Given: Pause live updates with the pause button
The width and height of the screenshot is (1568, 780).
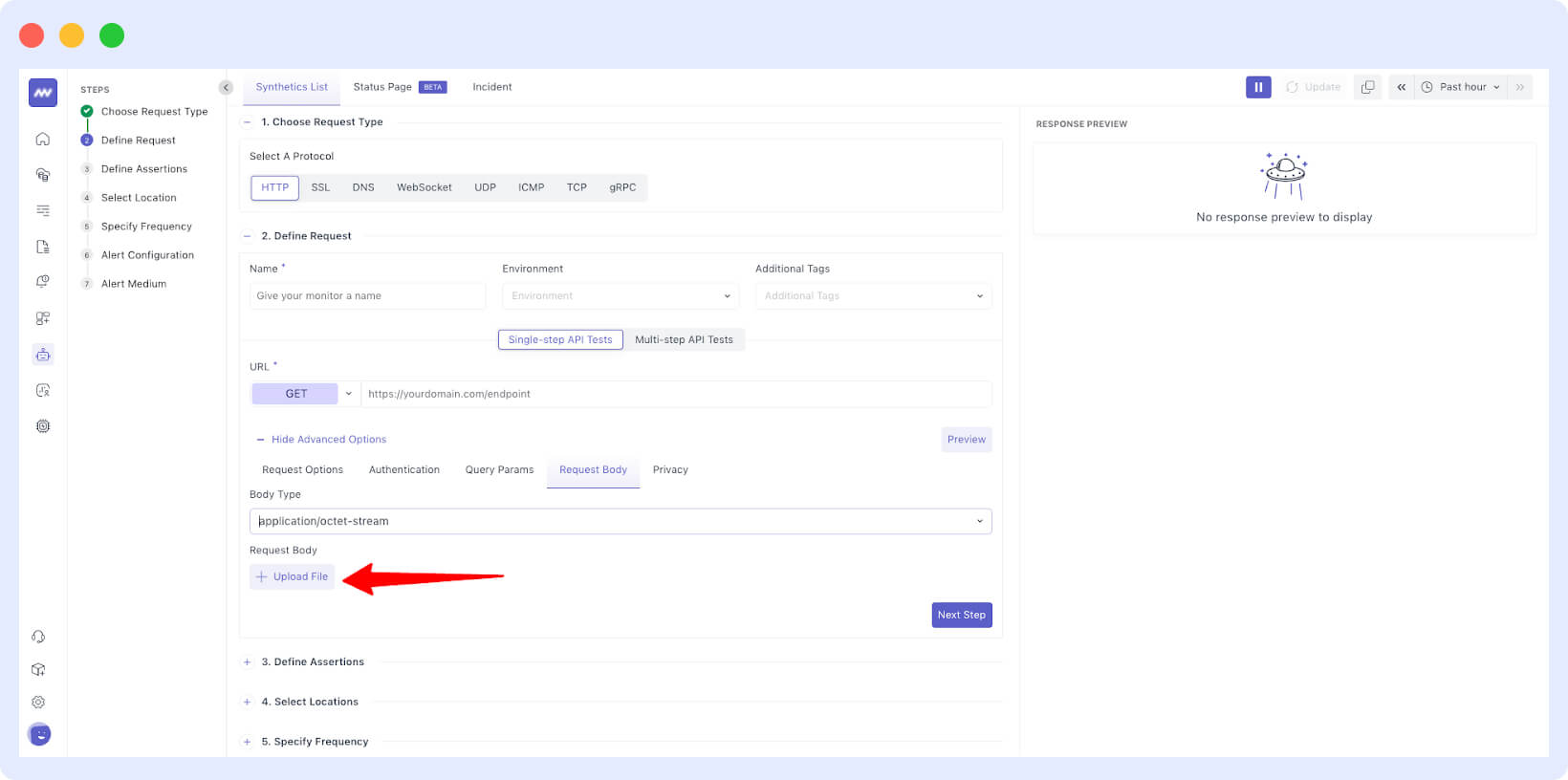Looking at the screenshot, I should (1258, 87).
